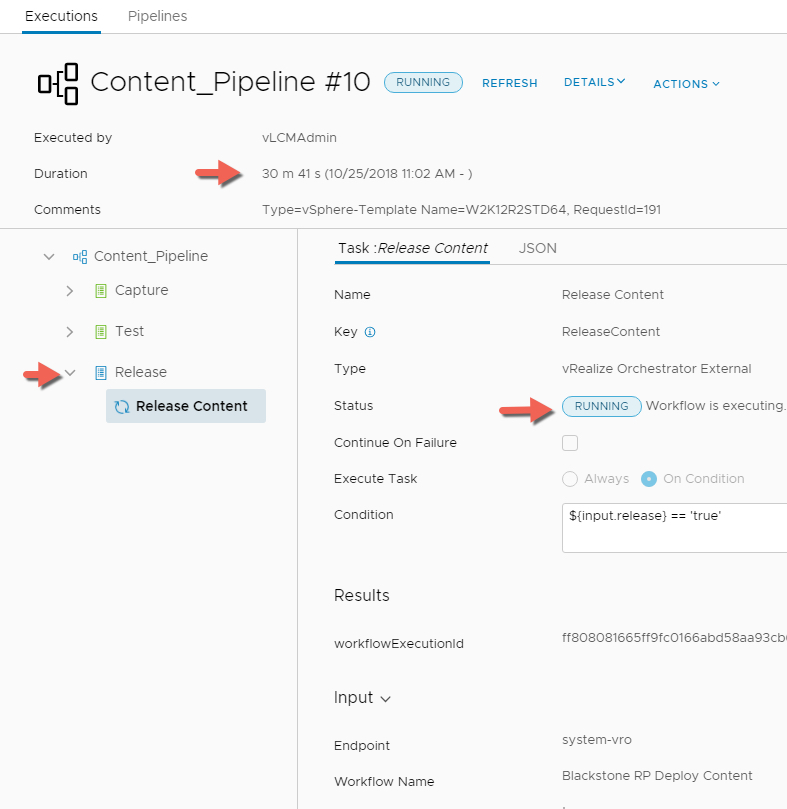
Task: Click the blue Release stage icon
Action: tap(100, 373)
